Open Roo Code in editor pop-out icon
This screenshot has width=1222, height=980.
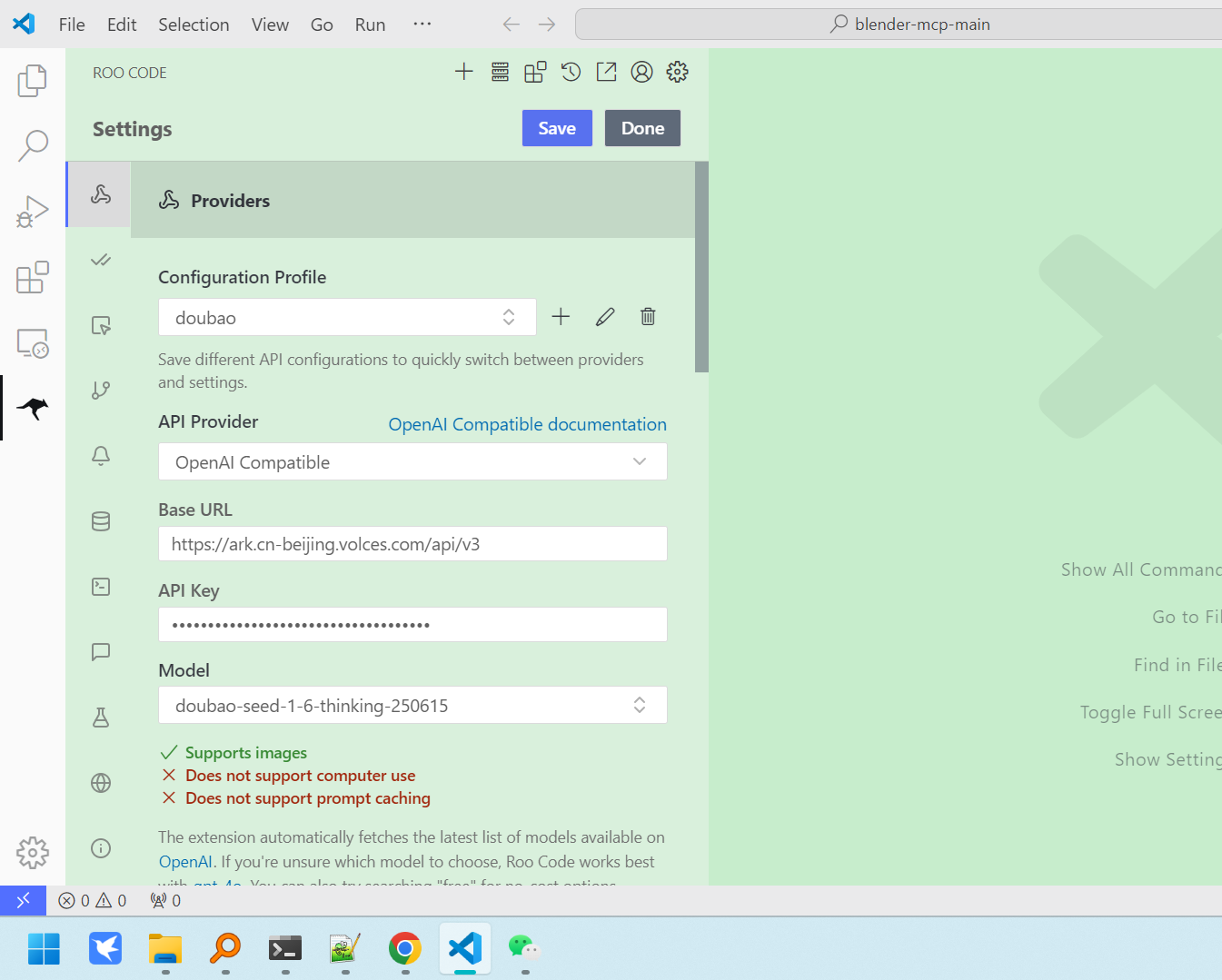coord(606,72)
